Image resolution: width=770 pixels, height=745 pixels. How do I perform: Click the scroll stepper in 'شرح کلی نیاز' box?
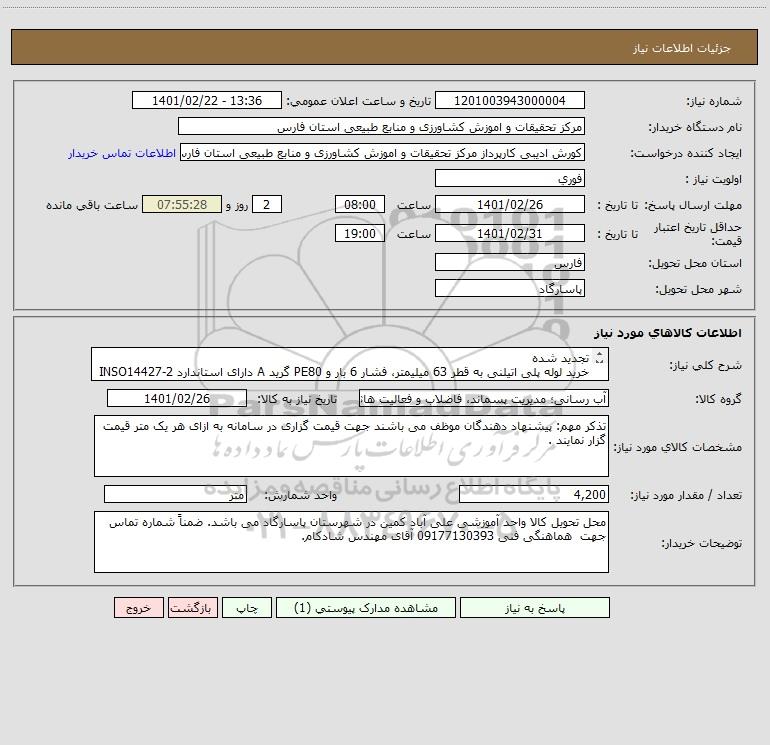[x=599, y=358]
